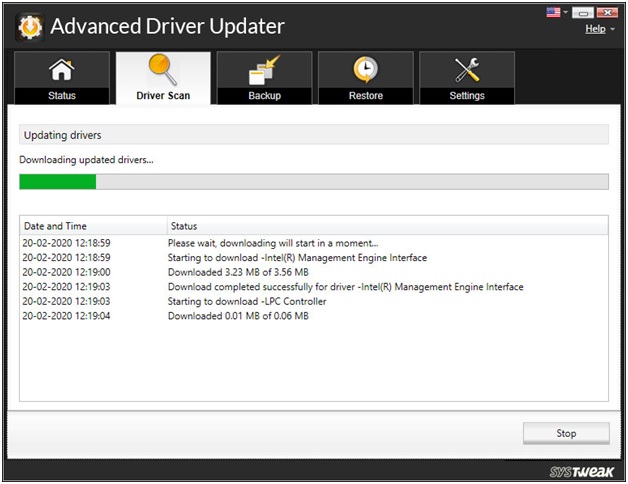Click the Status column header in the log
This screenshot has width=628, height=484.
tap(386, 226)
